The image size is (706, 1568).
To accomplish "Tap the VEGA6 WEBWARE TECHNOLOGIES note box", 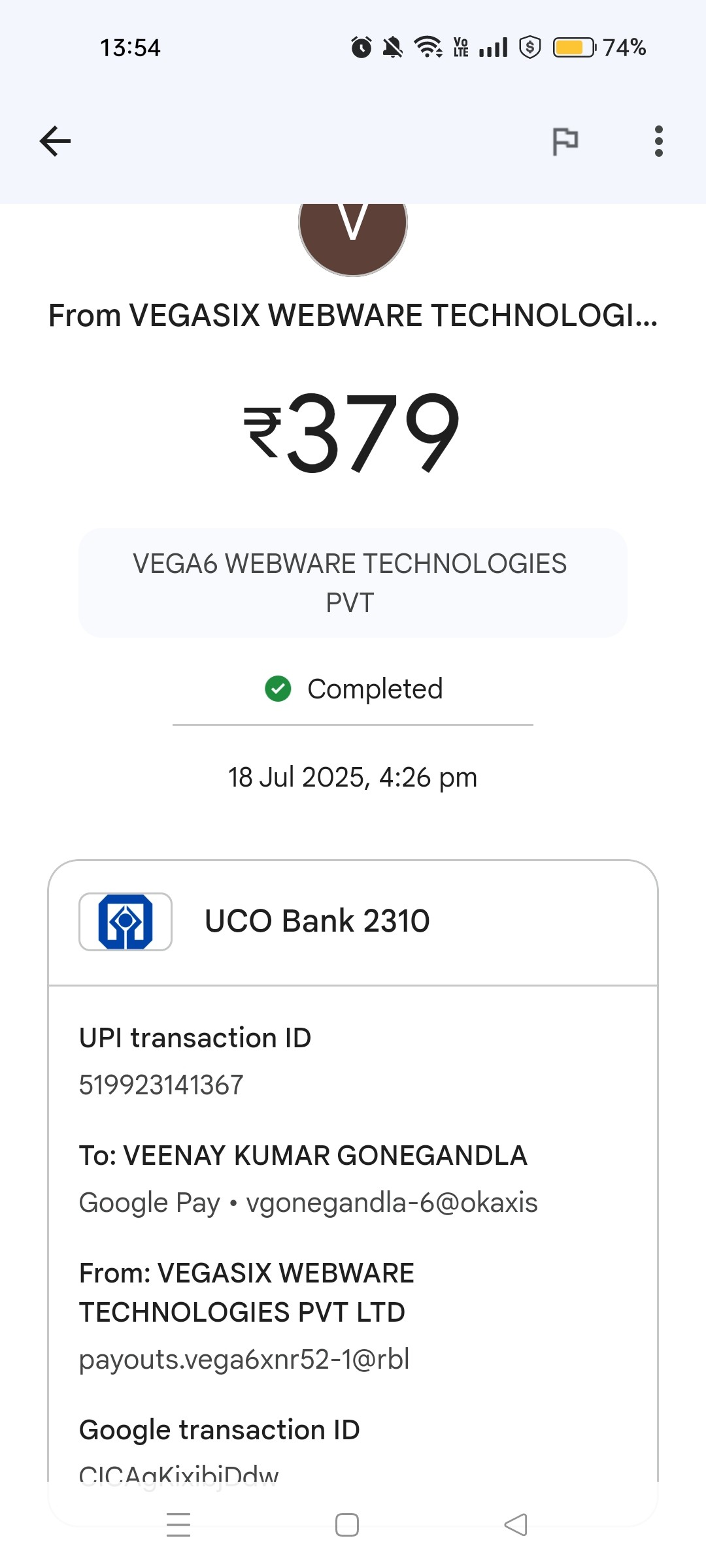I will click(353, 583).
